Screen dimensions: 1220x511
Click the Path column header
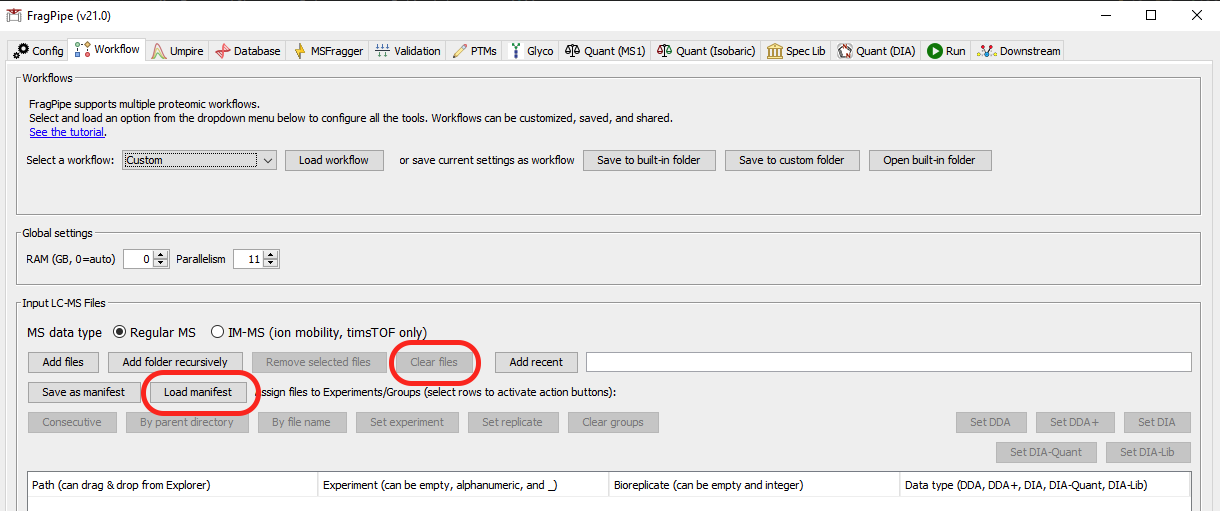173,485
